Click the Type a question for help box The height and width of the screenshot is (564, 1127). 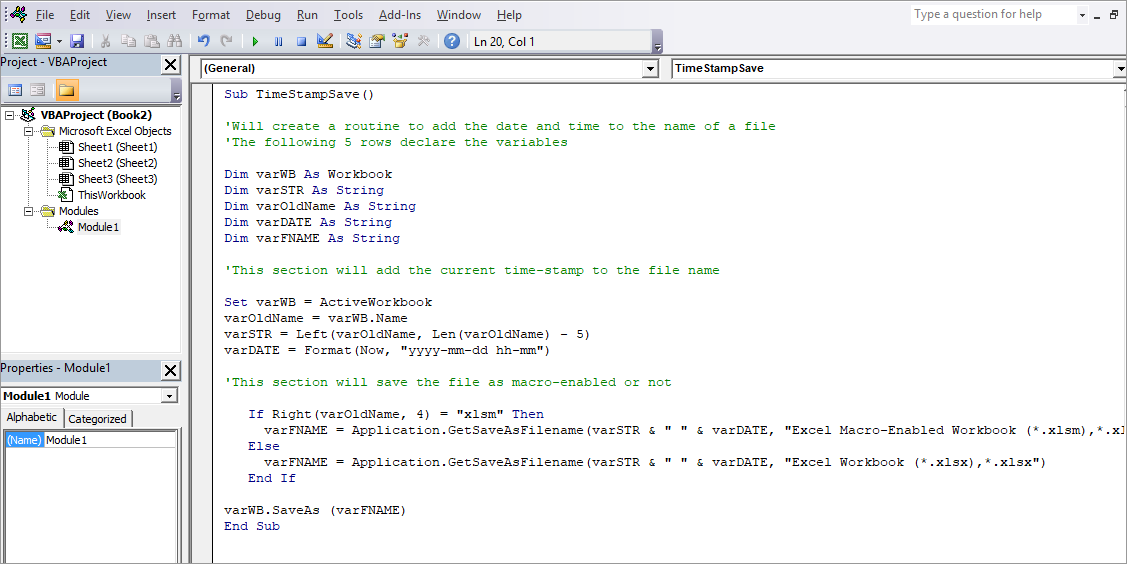[x=993, y=14]
